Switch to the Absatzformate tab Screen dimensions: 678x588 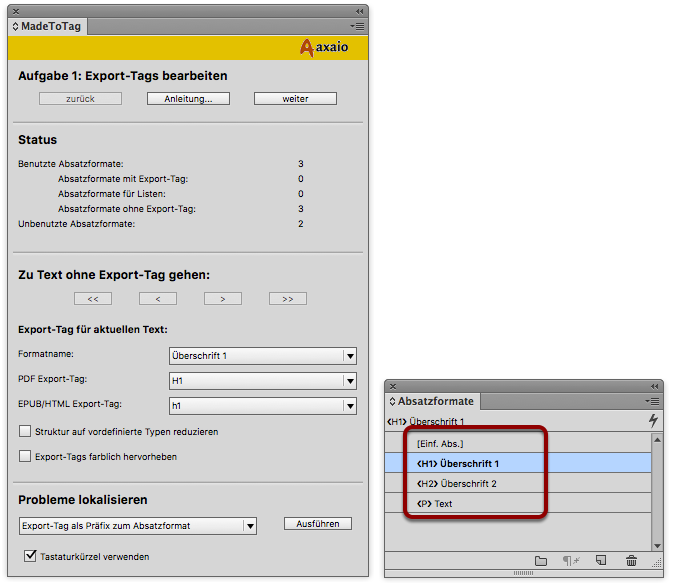(433, 402)
